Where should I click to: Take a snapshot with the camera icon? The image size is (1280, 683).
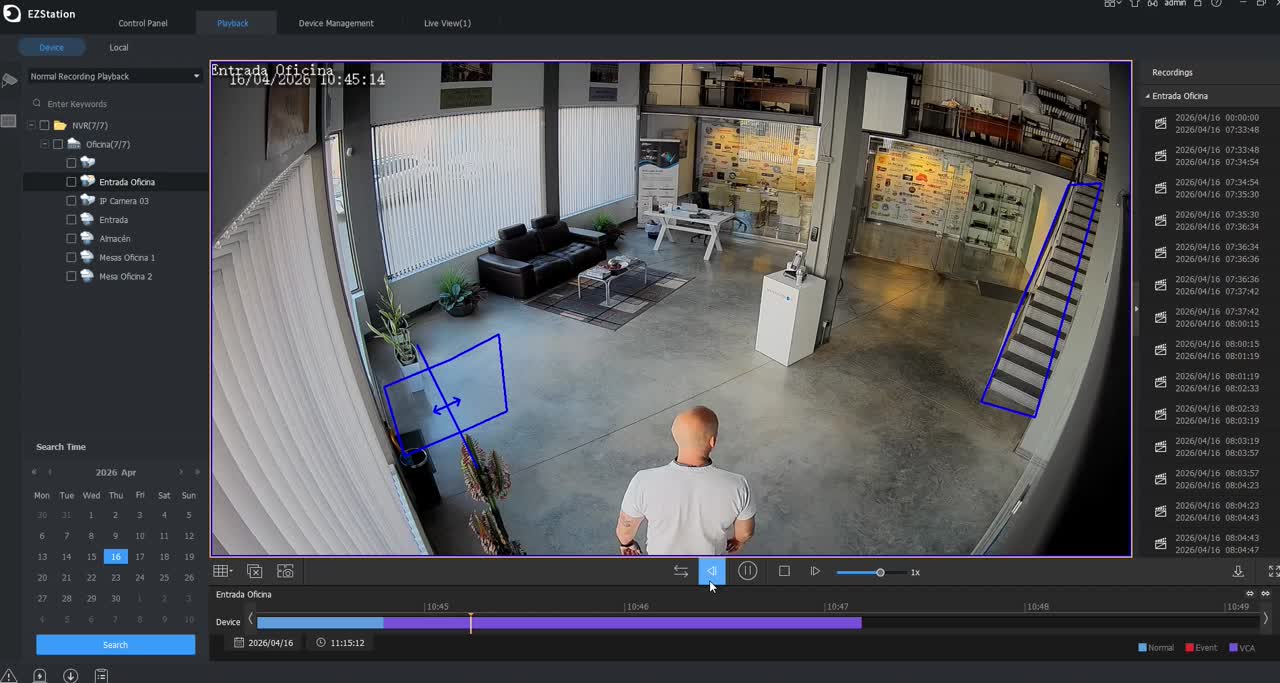[285, 571]
